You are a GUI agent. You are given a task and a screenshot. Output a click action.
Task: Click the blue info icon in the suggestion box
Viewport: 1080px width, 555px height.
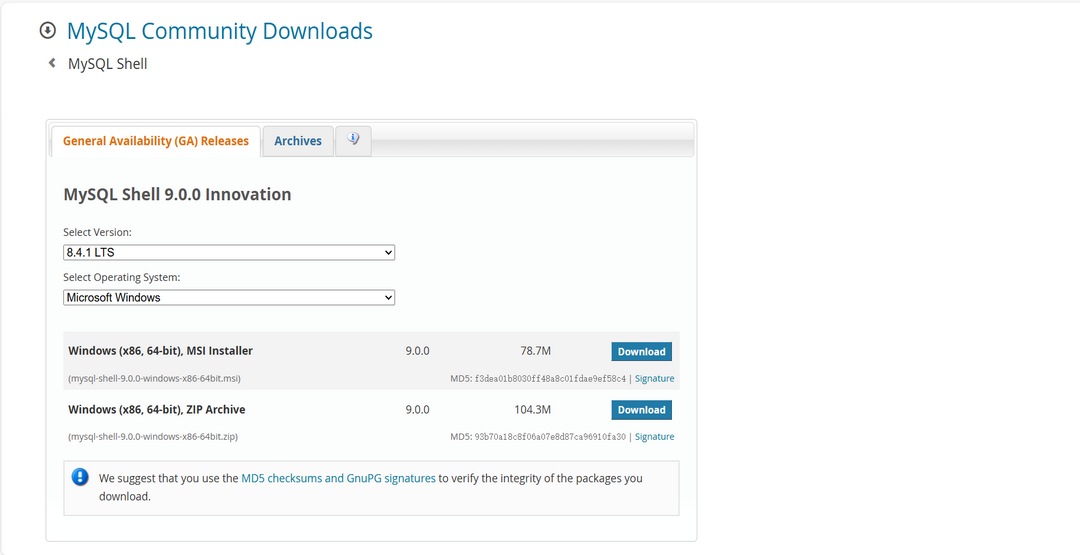pyautogui.click(x=80, y=477)
